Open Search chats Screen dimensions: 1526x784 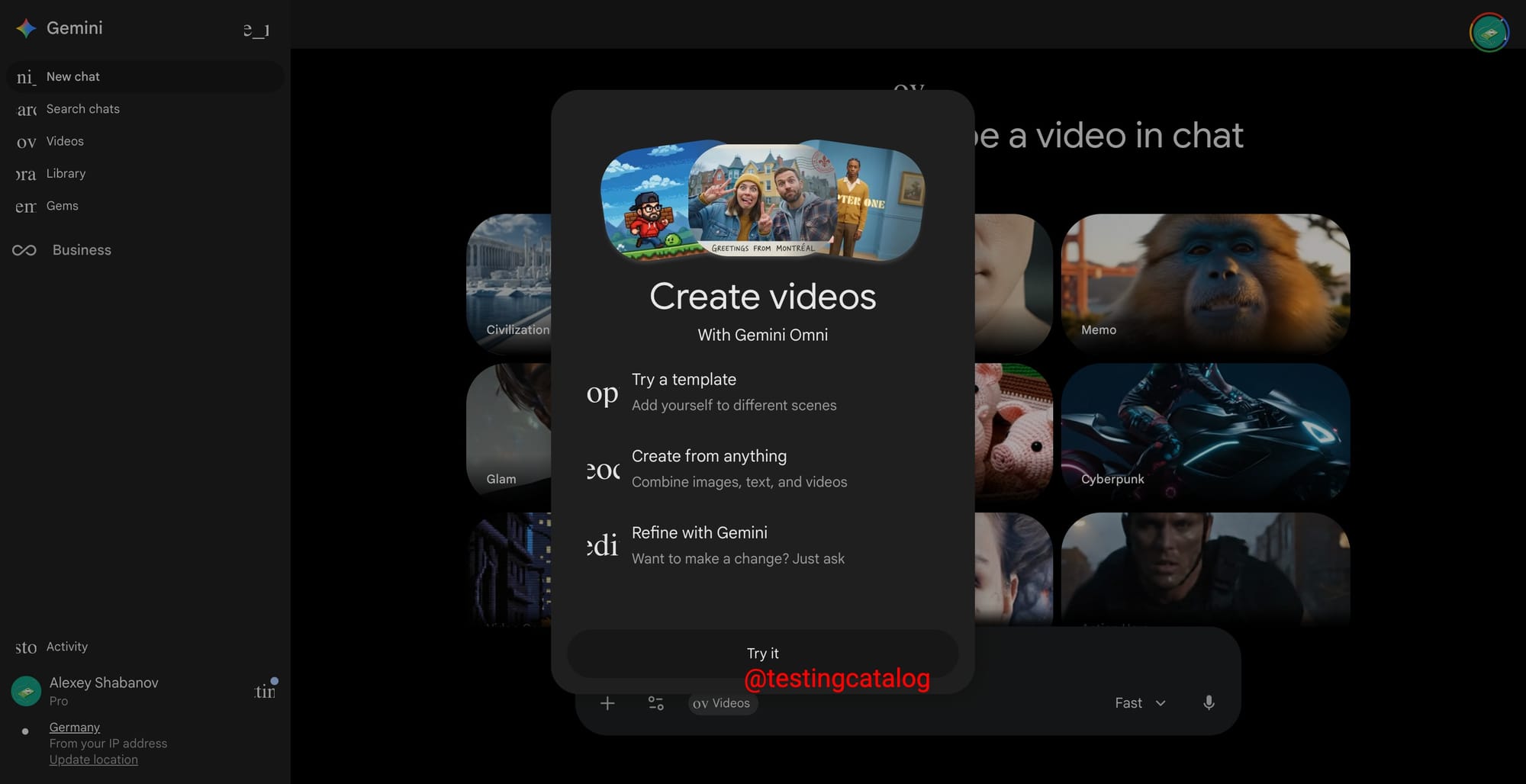[145, 109]
